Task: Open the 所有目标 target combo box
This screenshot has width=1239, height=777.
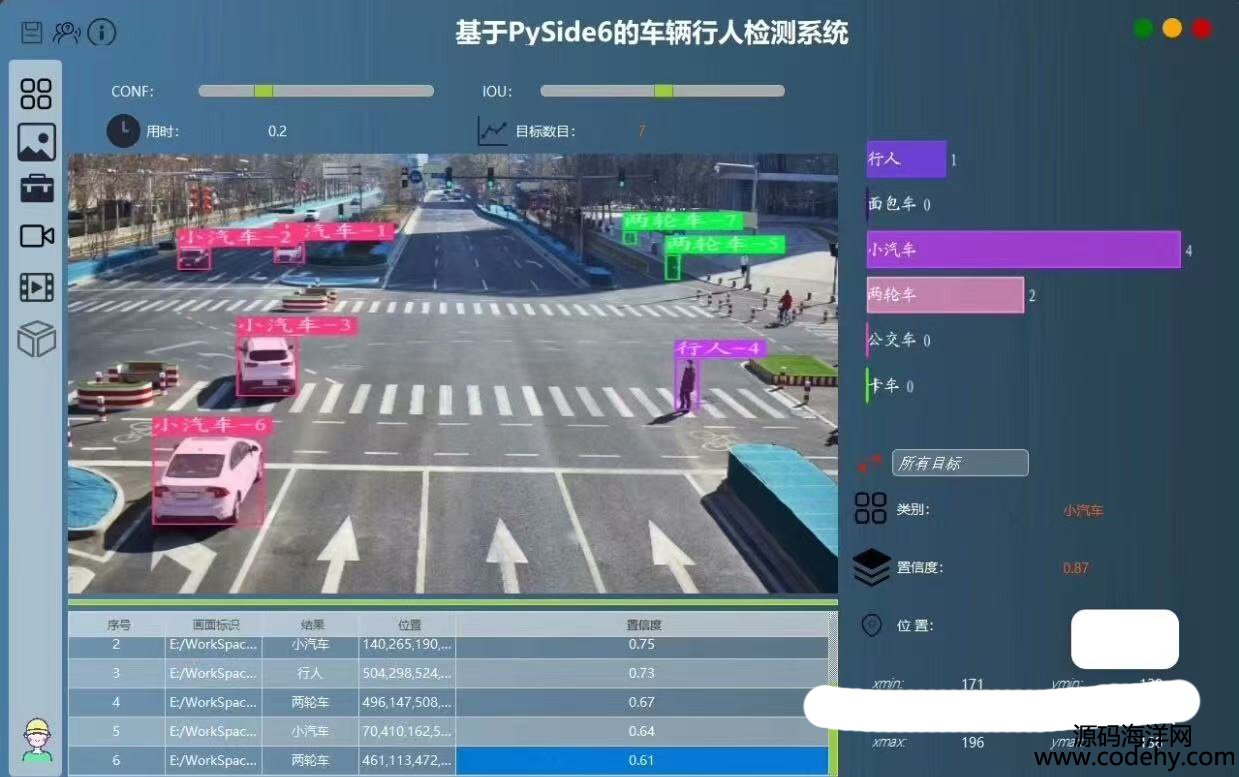Action: click(960, 463)
